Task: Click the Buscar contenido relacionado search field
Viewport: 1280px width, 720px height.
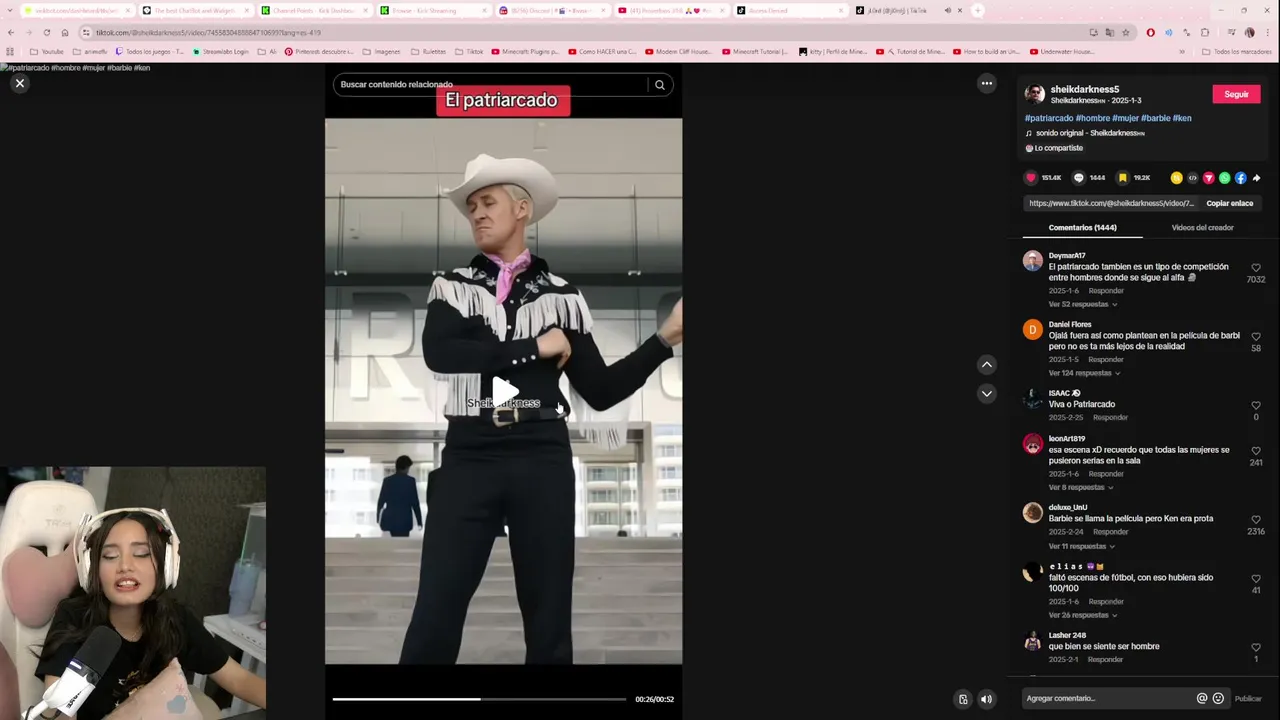Action: tap(492, 85)
